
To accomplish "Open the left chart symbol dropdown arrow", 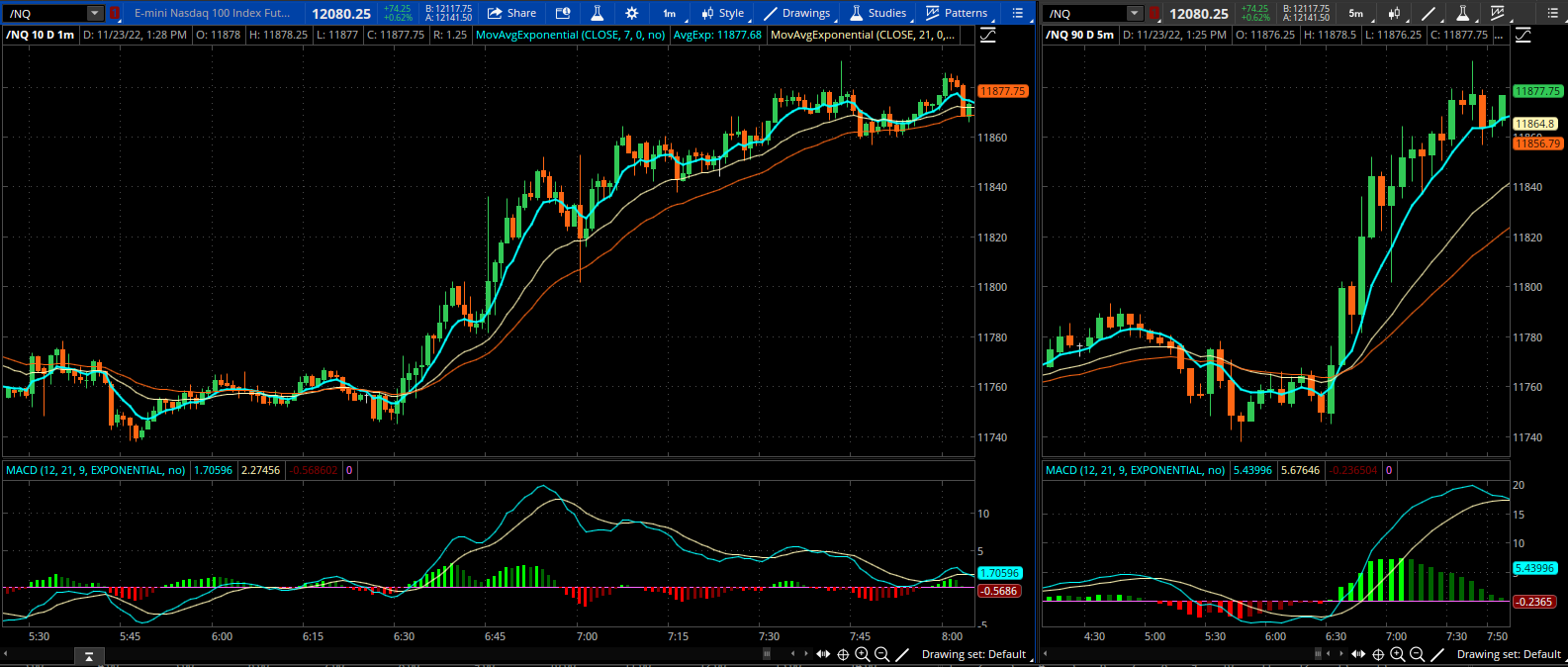I will (x=94, y=14).
